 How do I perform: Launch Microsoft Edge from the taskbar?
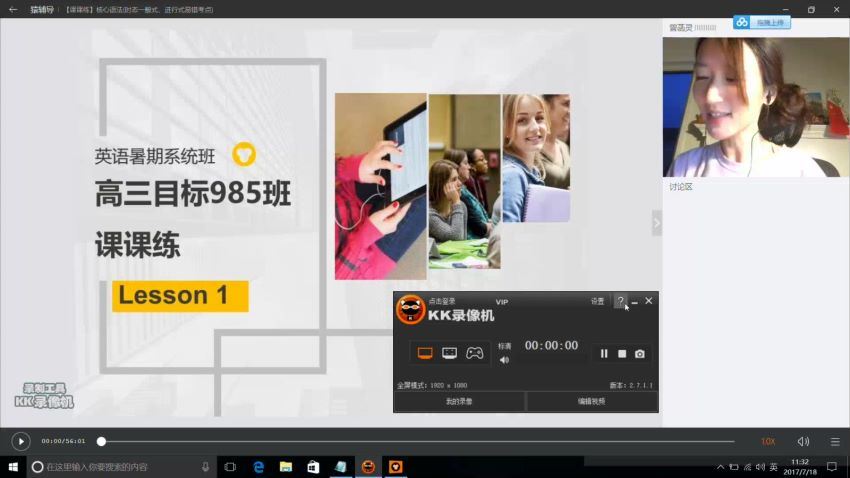(259, 467)
